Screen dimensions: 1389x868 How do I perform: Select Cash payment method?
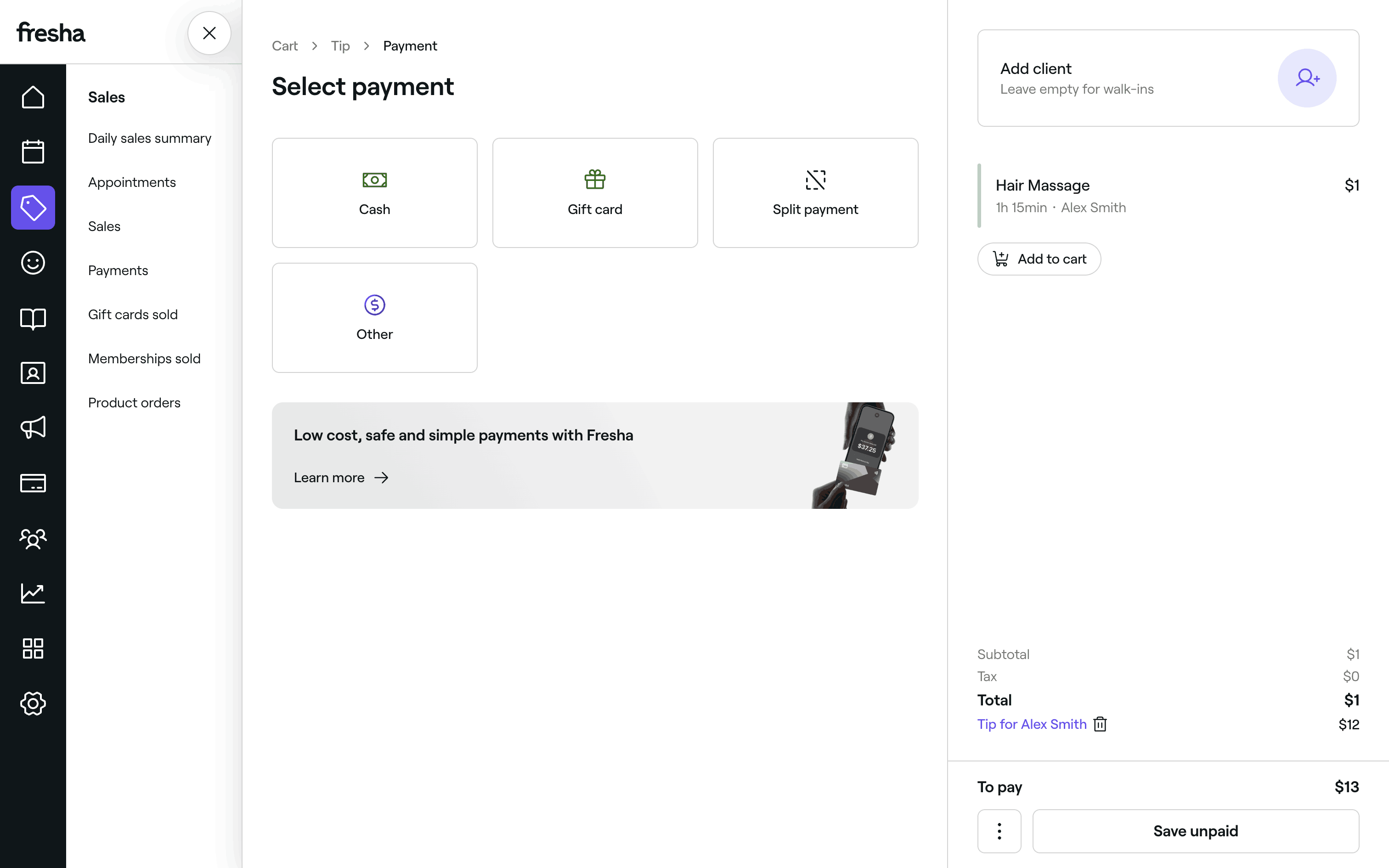(374, 193)
